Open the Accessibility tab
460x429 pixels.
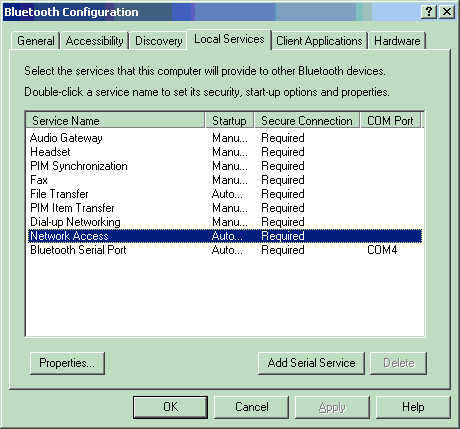[94, 41]
